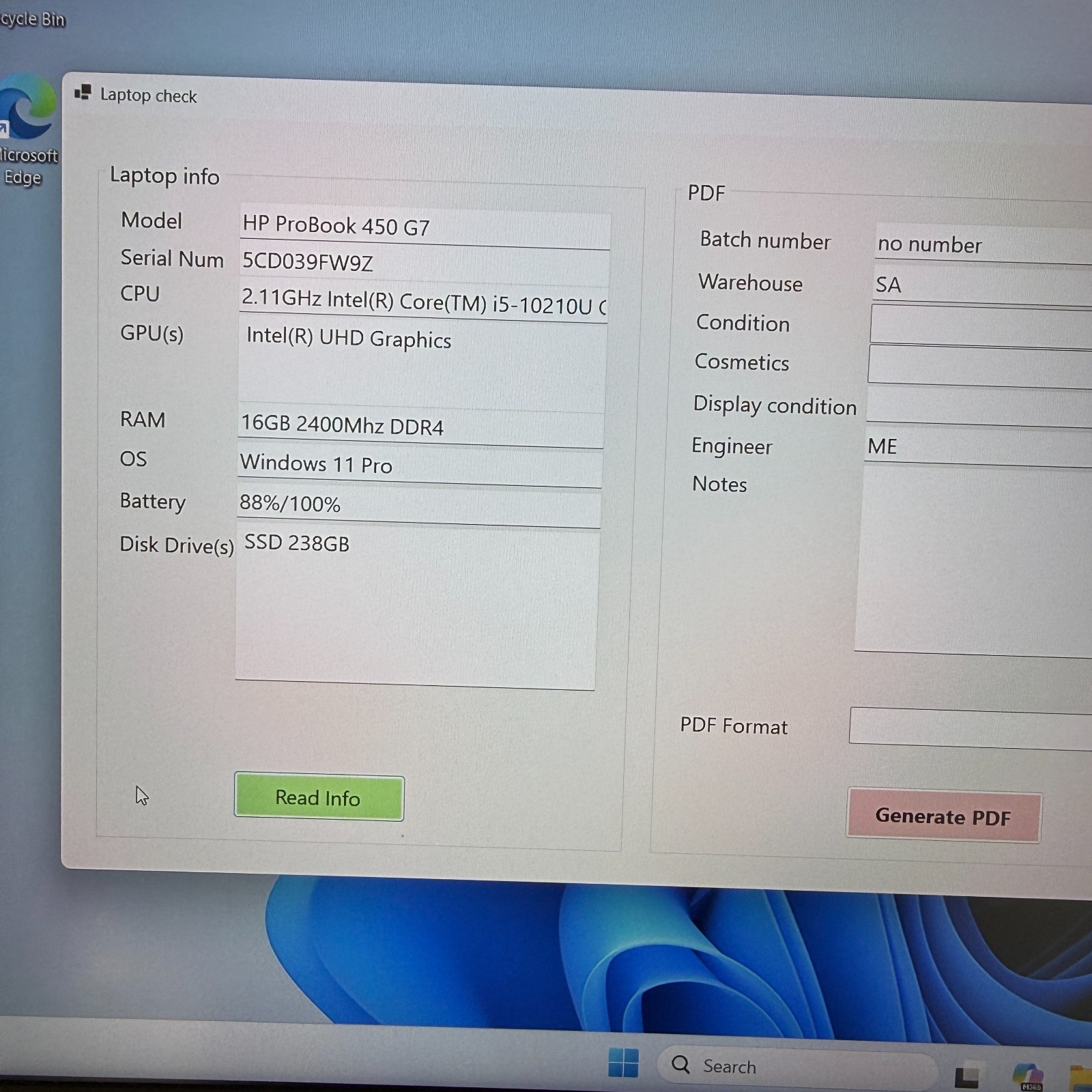
Task: Click the RAM field 16GB 2400Mhz DDR4
Action: click(x=420, y=426)
